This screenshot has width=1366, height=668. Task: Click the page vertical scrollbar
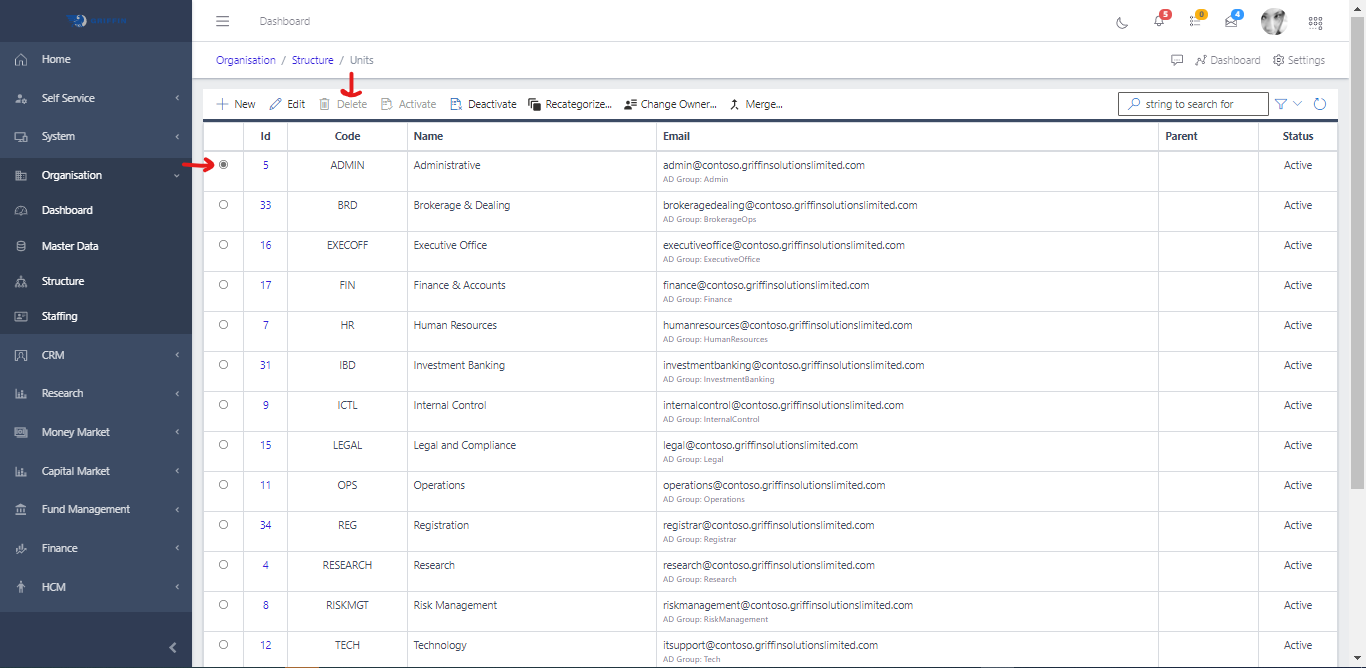point(1357,250)
